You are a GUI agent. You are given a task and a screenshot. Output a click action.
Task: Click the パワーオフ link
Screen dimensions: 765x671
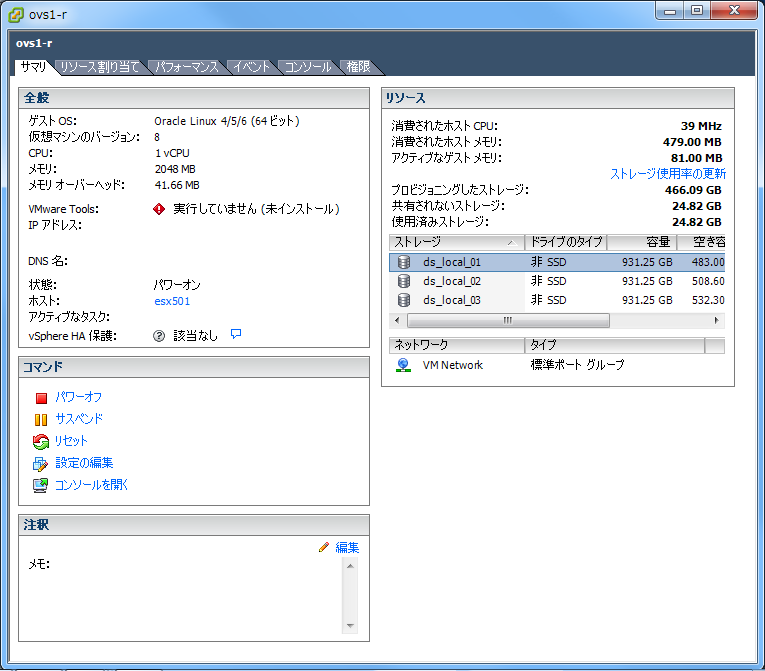click(79, 397)
